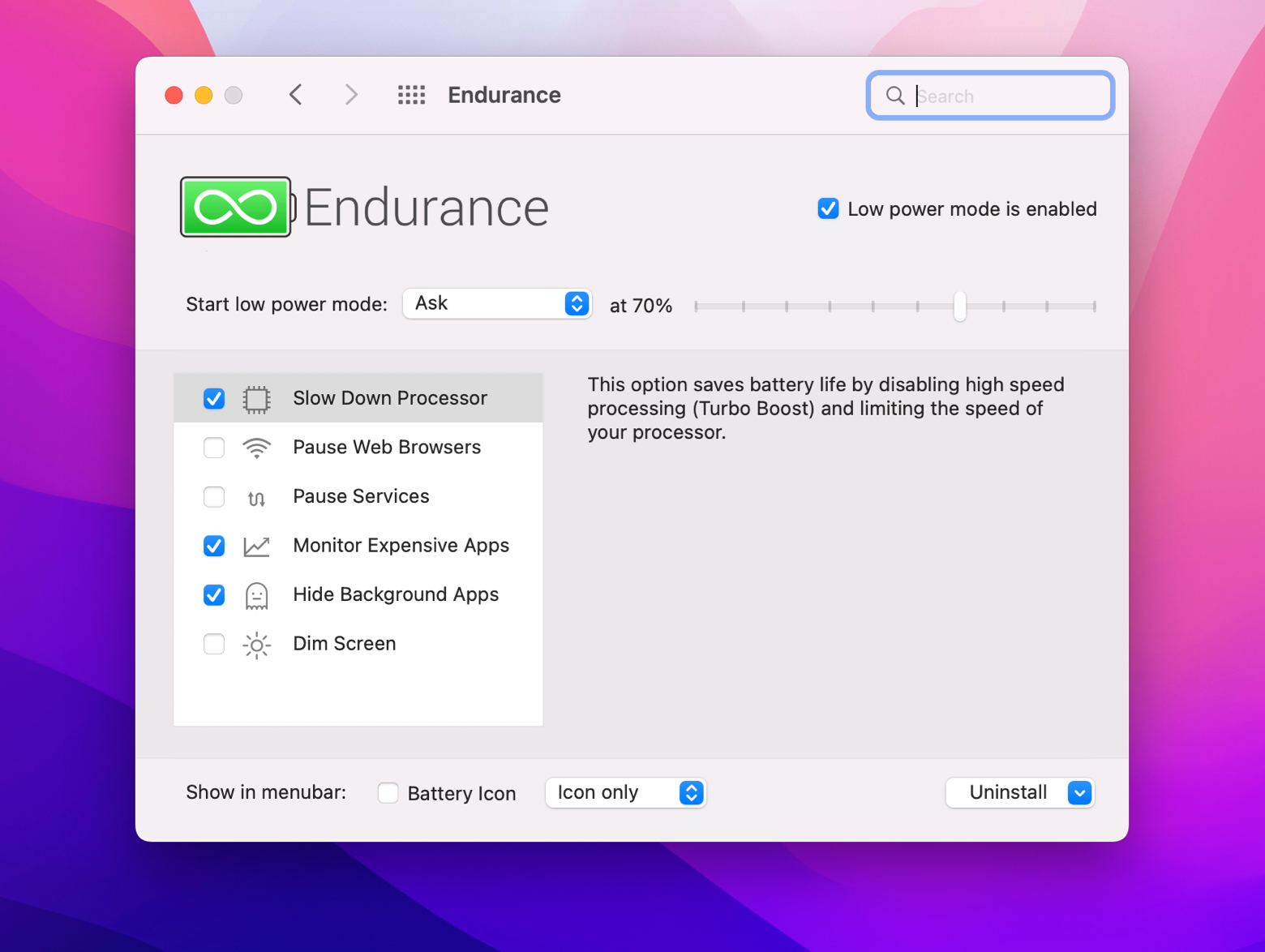This screenshot has height=952, width=1265.
Task: Click the Wi-Fi icon beside Pause Web Browsers
Action: [x=256, y=448]
